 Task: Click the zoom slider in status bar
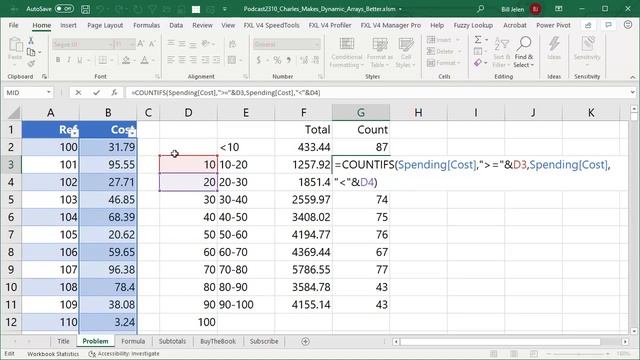tap(578, 354)
